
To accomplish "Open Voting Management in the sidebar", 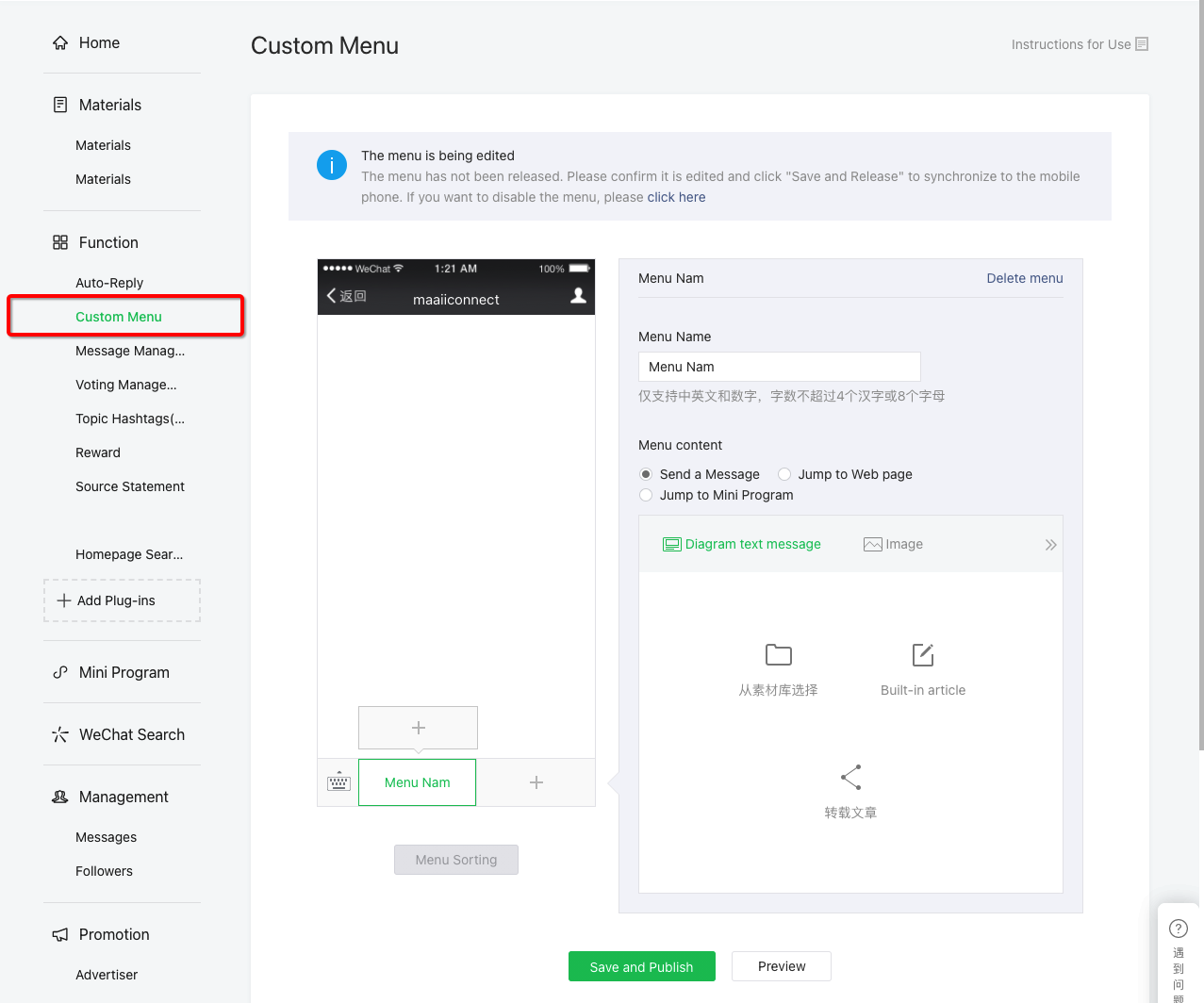I will pyautogui.click(x=126, y=385).
